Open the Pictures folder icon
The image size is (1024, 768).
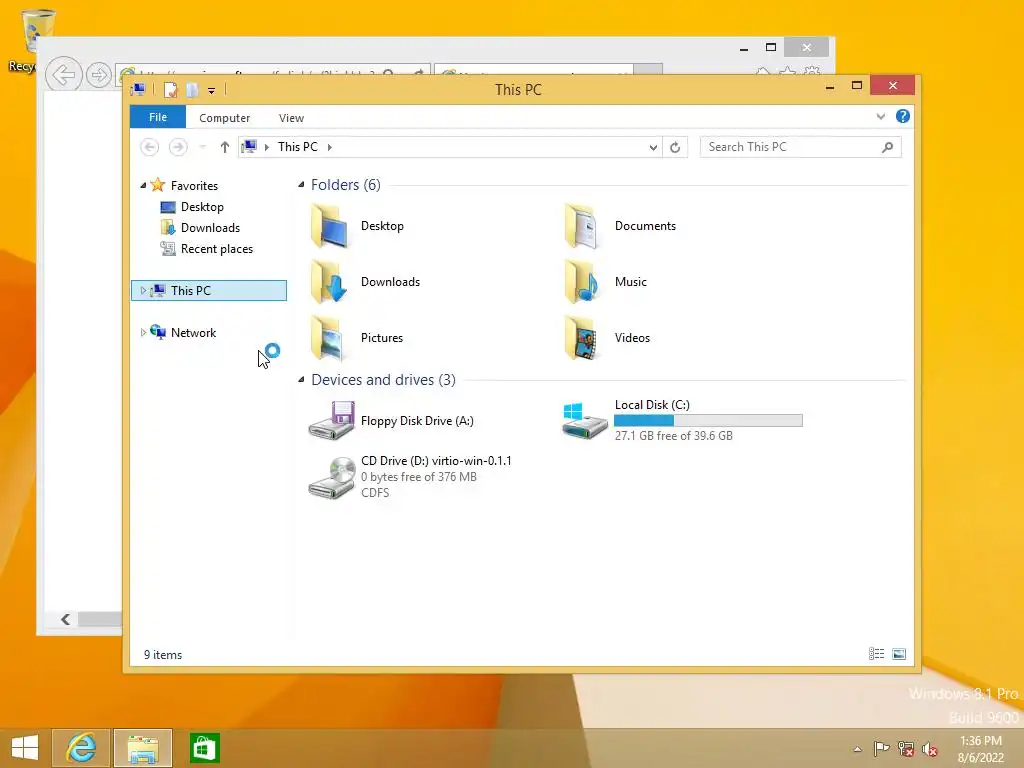(329, 338)
